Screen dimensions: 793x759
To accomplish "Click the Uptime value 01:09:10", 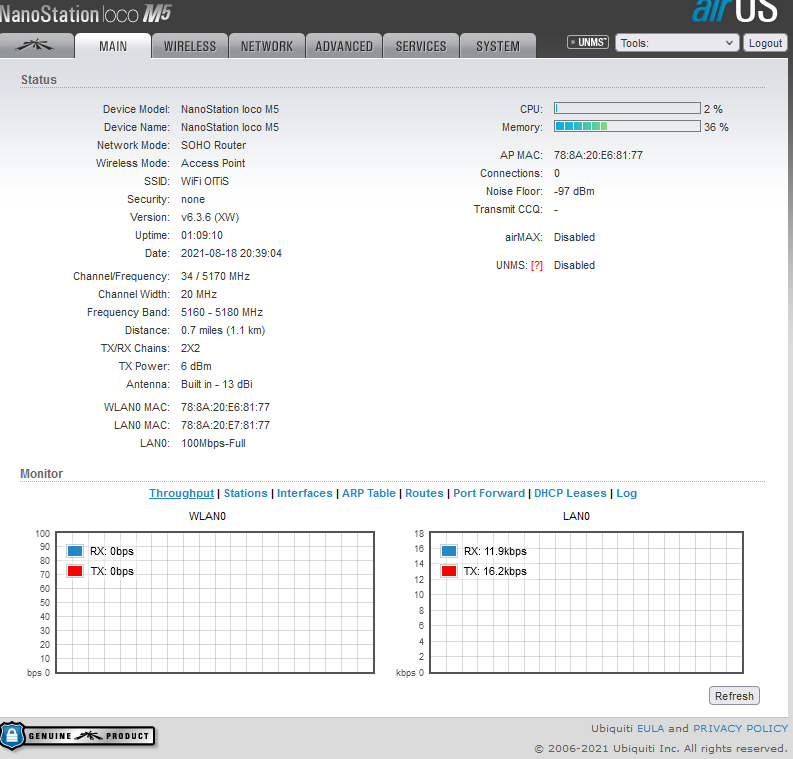I will point(202,235).
